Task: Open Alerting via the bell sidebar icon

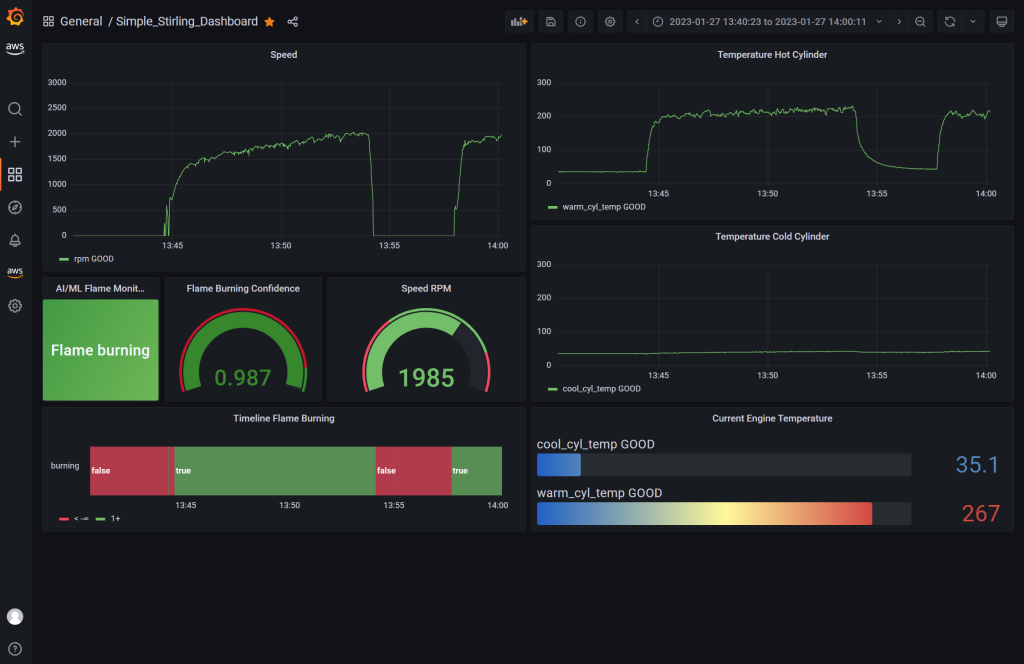Action: click(x=14, y=240)
